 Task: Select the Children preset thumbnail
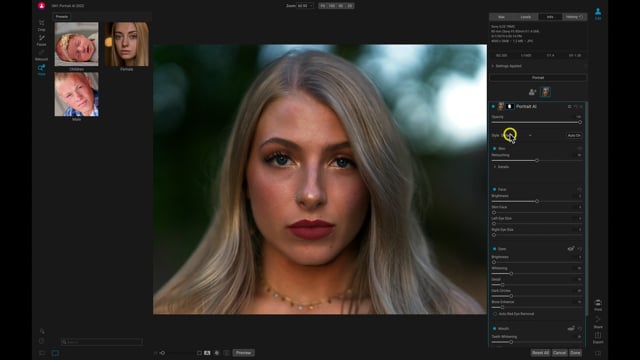coord(76,44)
